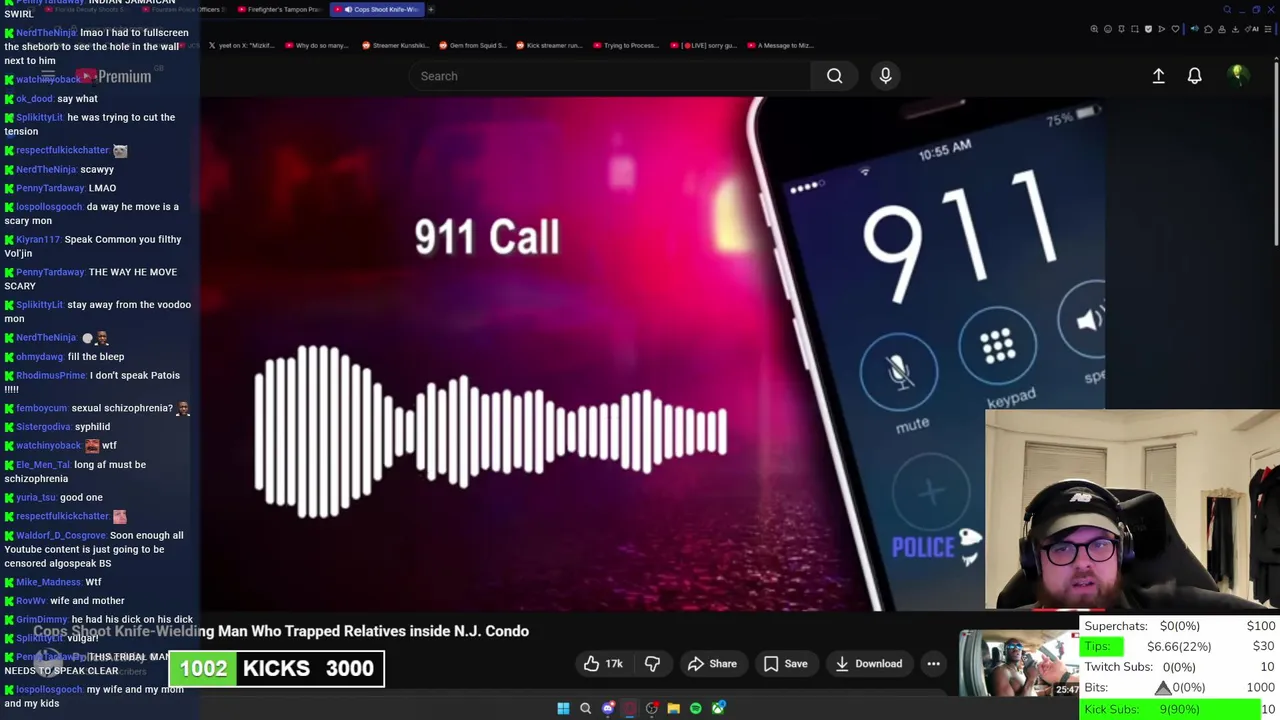The height and width of the screenshot is (720, 1280).
Task: Click the YouTube search magnifier button
Action: click(834, 76)
